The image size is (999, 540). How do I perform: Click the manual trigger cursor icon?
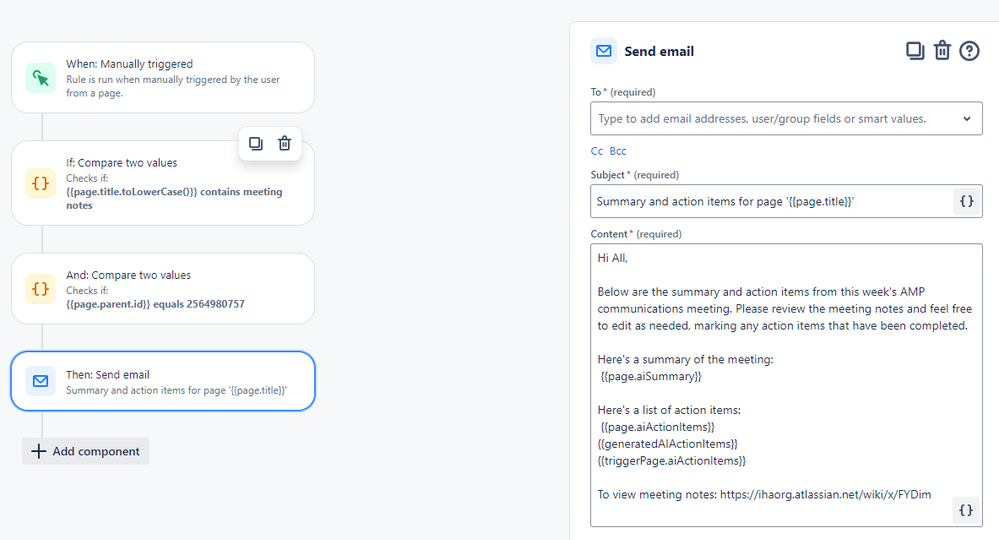coord(40,78)
